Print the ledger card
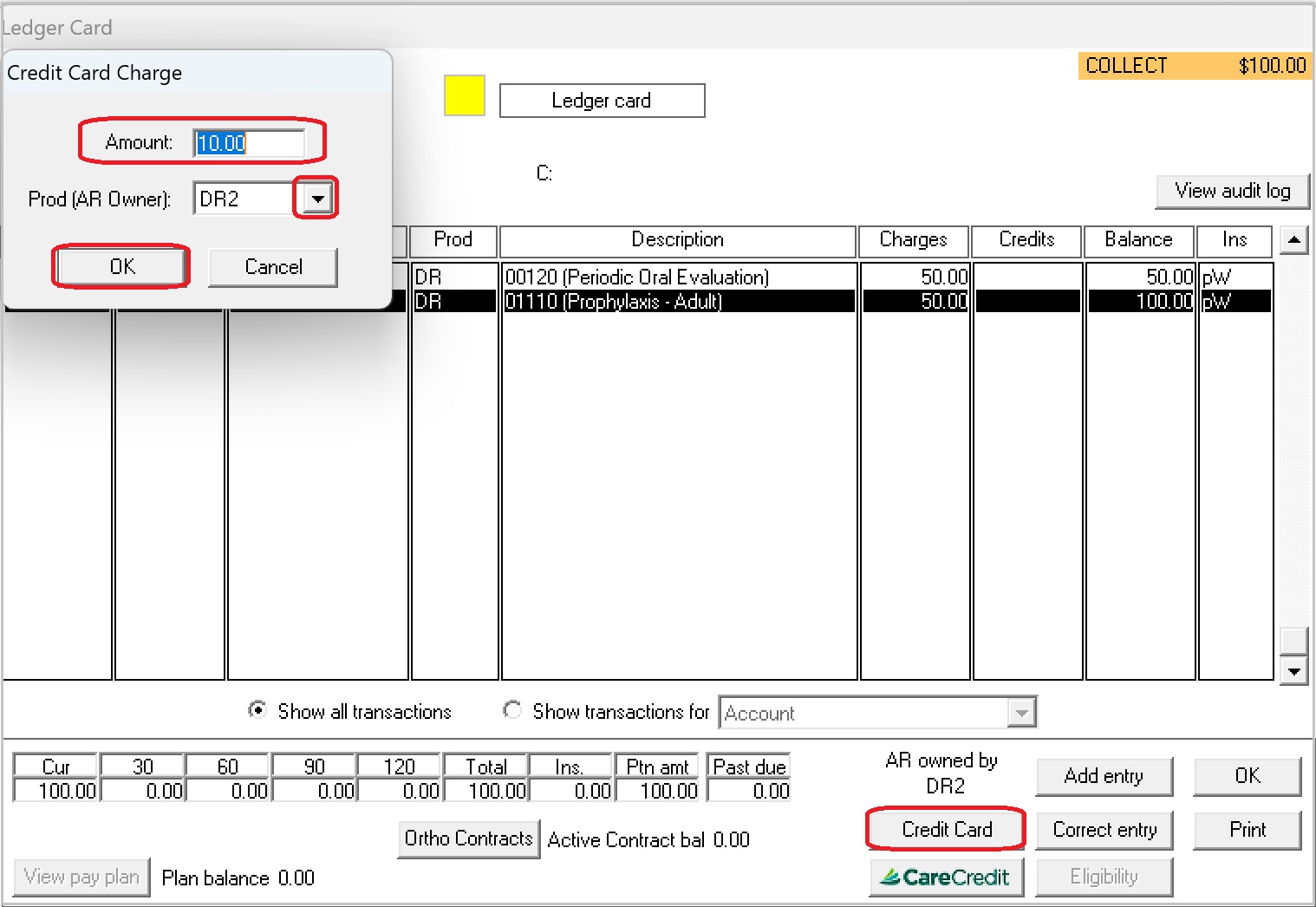The height and width of the screenshot is (907, 1316). [x=1247, y=830]
